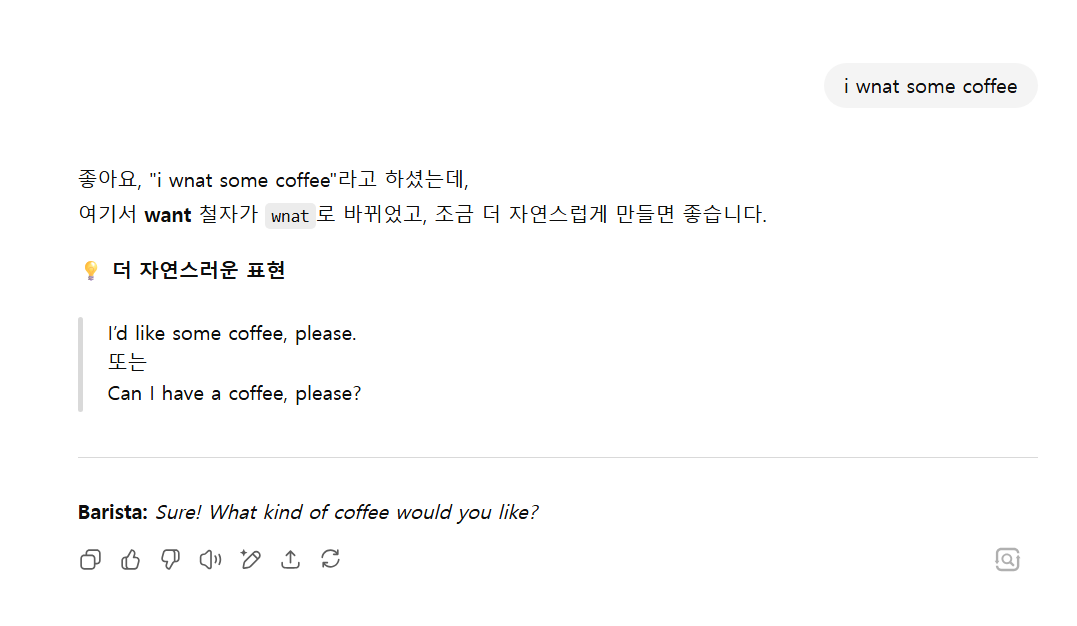Click the blockquote's left vertical bar
This screenshot has width=1077, height=626.
coord(81,363)
